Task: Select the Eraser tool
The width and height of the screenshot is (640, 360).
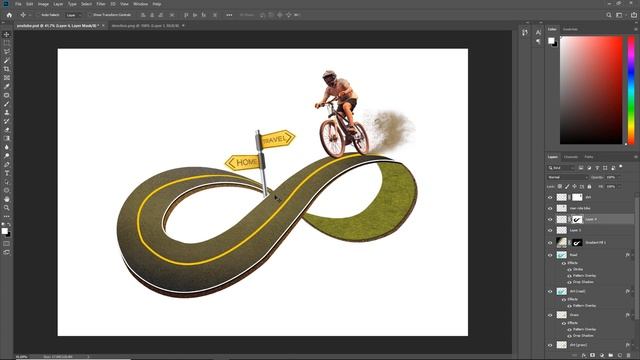Action: (7, 130)
